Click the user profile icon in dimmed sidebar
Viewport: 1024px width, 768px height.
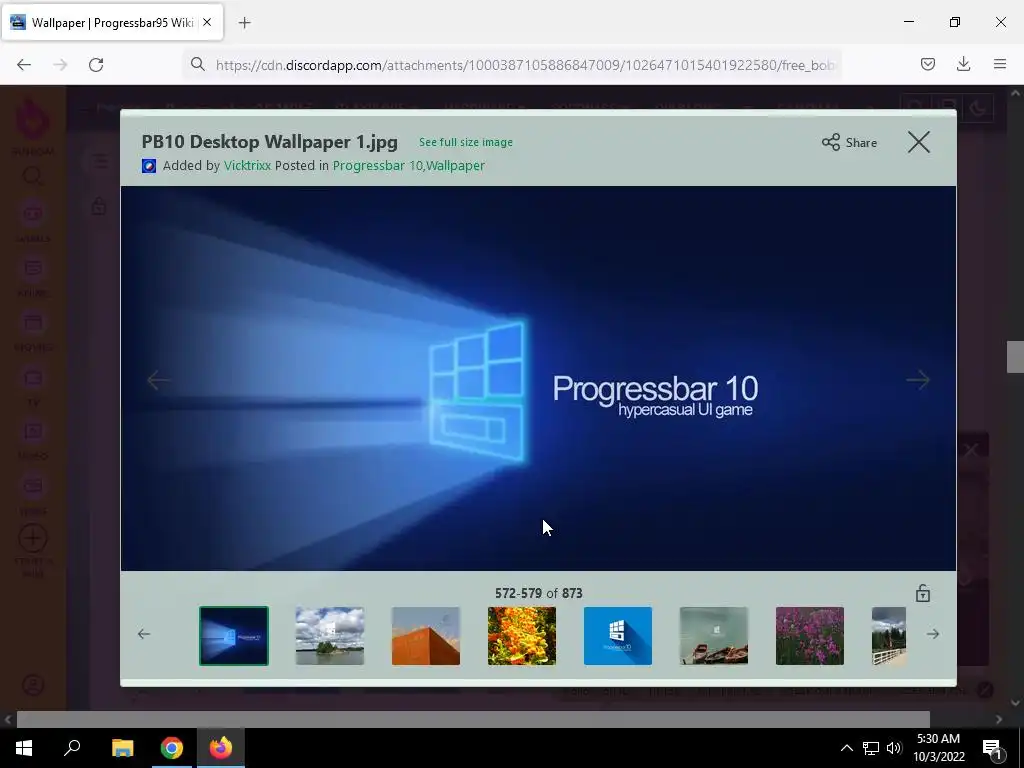[x=33, y=685]
